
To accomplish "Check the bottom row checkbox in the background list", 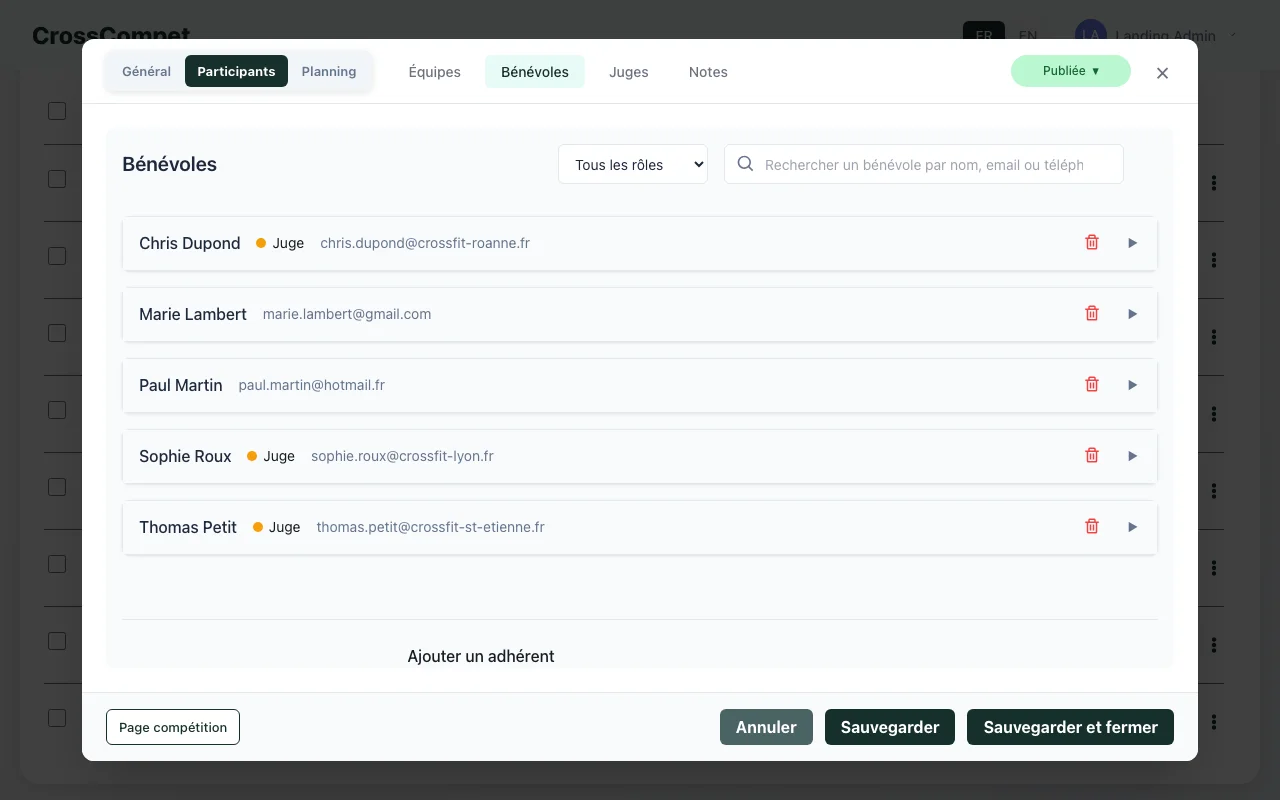I will tap(57, 718).
